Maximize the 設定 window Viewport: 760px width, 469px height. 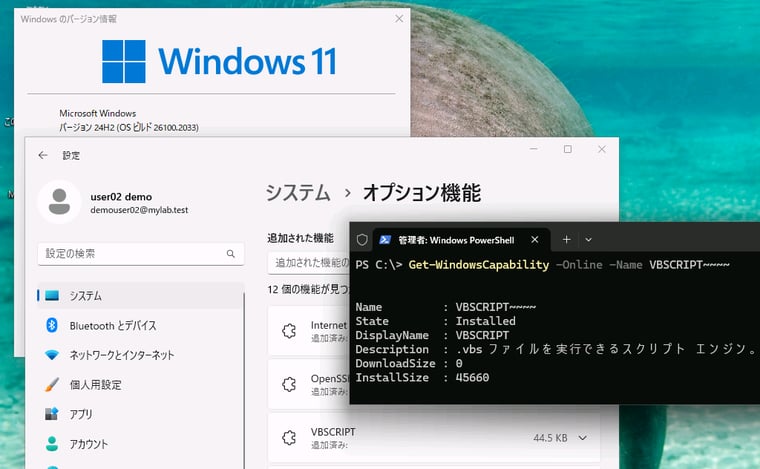tap(568, 149)
